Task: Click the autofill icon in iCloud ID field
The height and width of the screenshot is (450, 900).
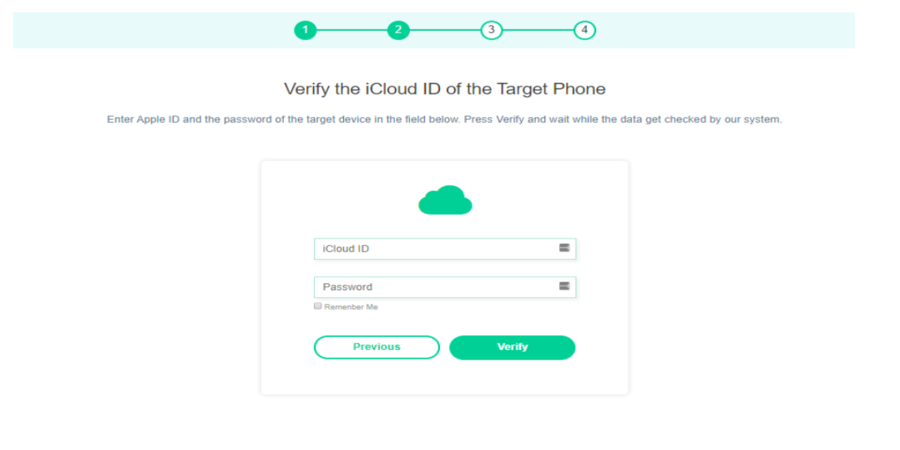Action: tap(564, 248)
